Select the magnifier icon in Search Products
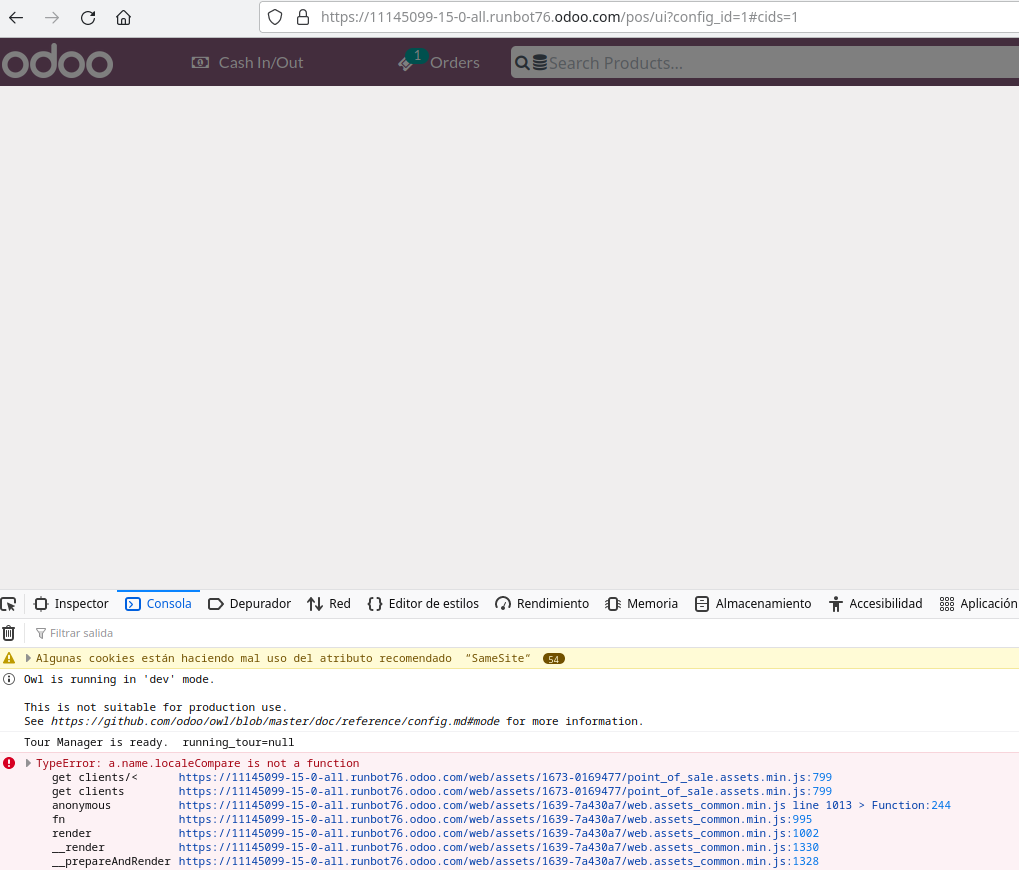 coord(522,62)
